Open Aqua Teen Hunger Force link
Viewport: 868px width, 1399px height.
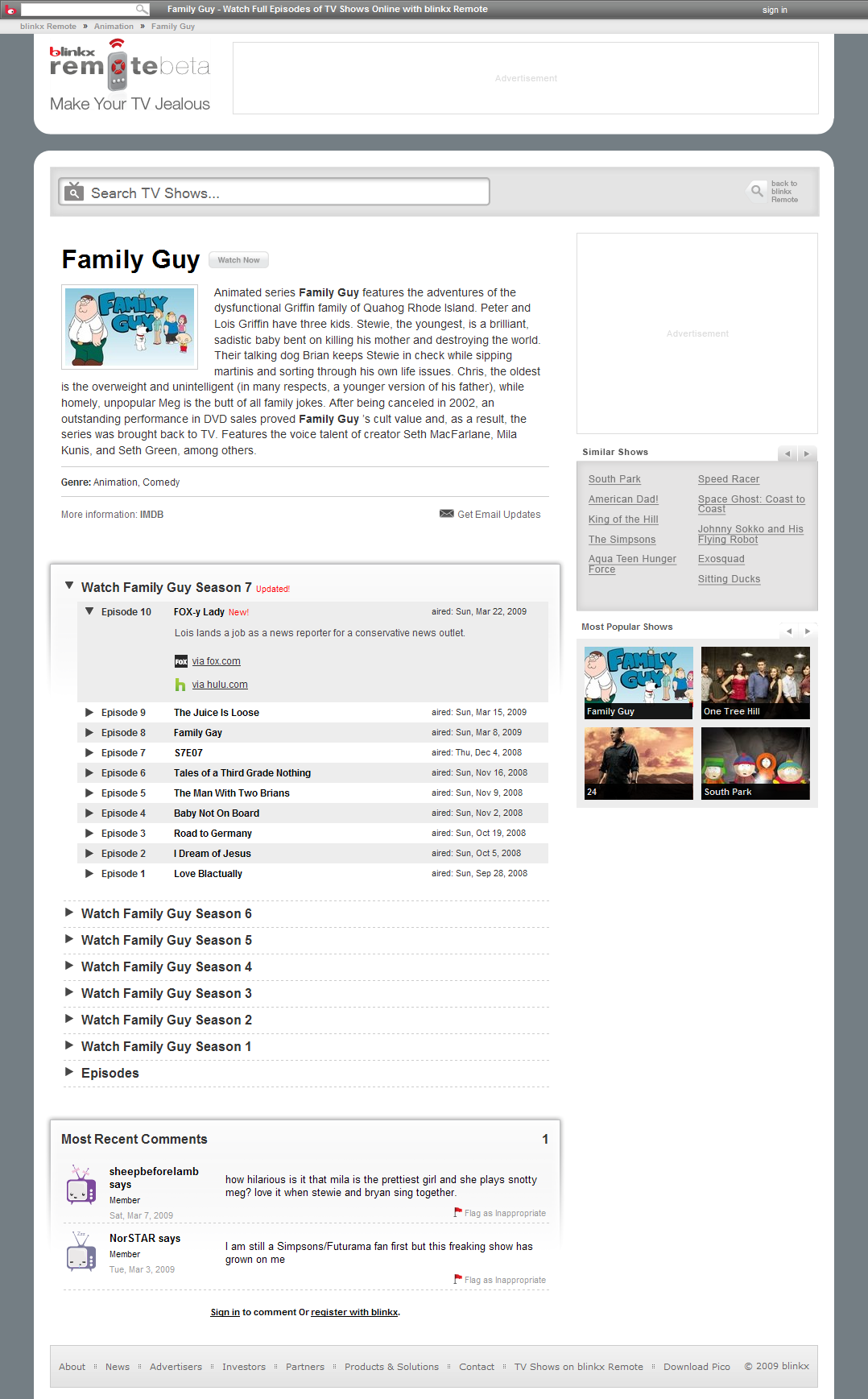pyautogui.click(x=632, y=564)
